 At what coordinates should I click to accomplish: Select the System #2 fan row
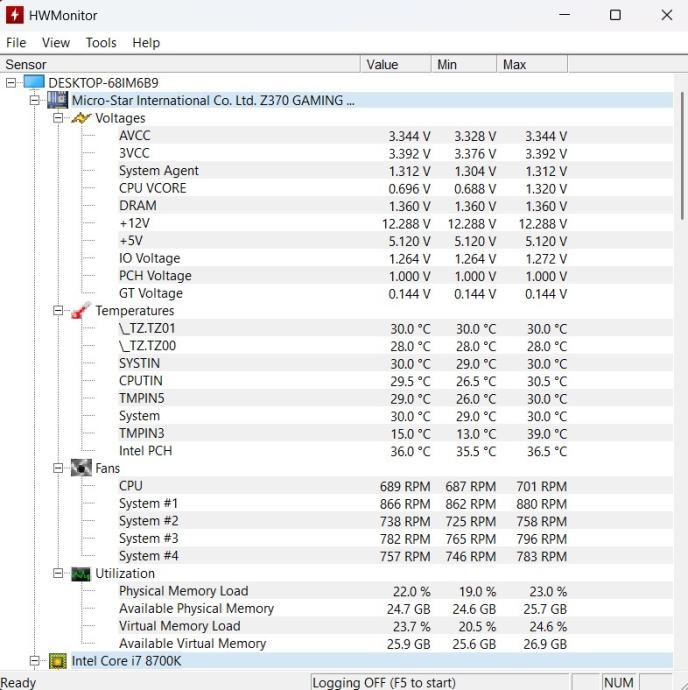(395, 521)
